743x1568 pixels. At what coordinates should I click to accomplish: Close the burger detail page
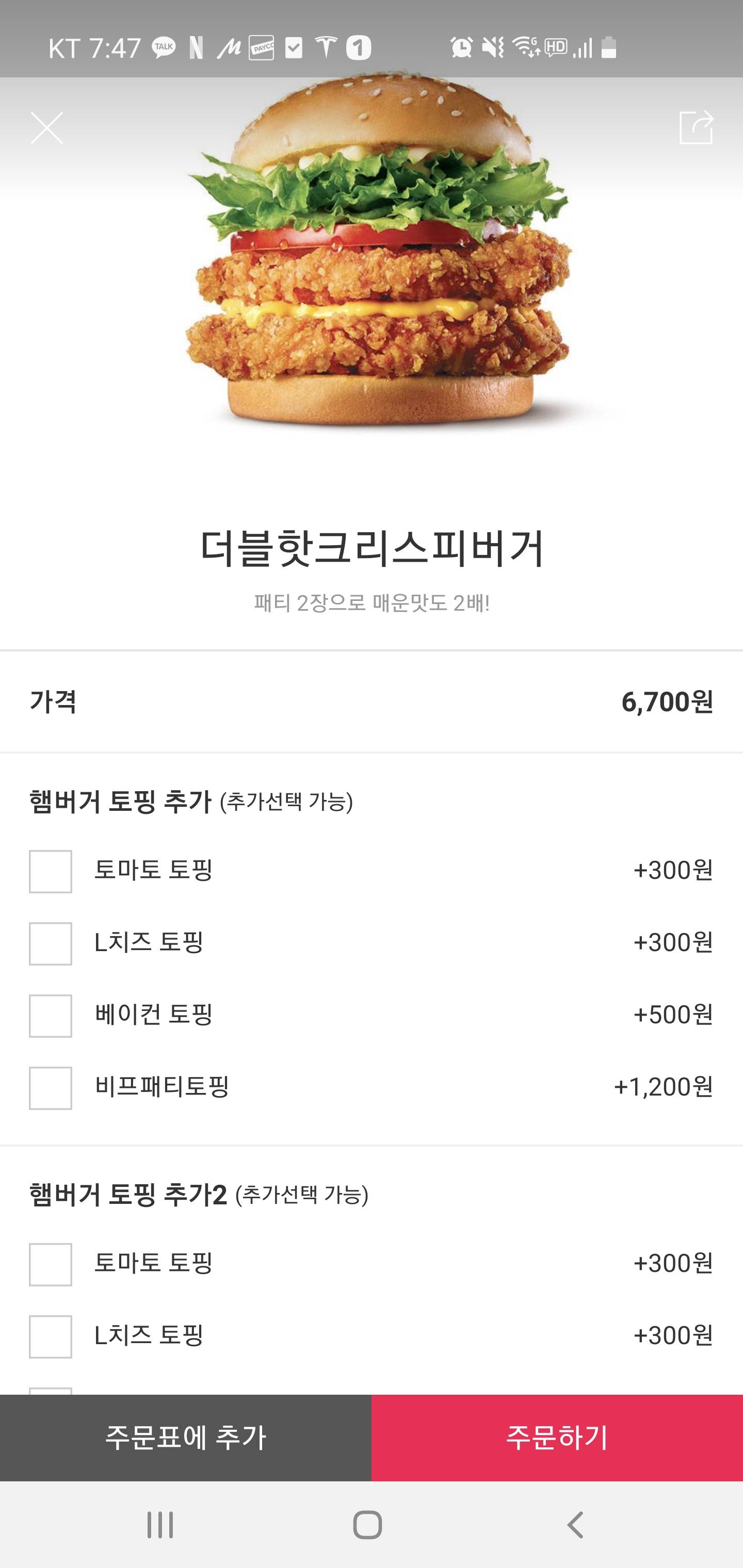point(47,128)
